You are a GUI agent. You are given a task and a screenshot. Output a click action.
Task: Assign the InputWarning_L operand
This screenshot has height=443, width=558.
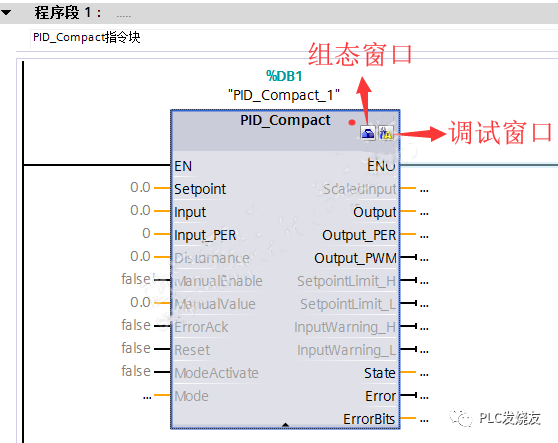(x=424, y=352)
